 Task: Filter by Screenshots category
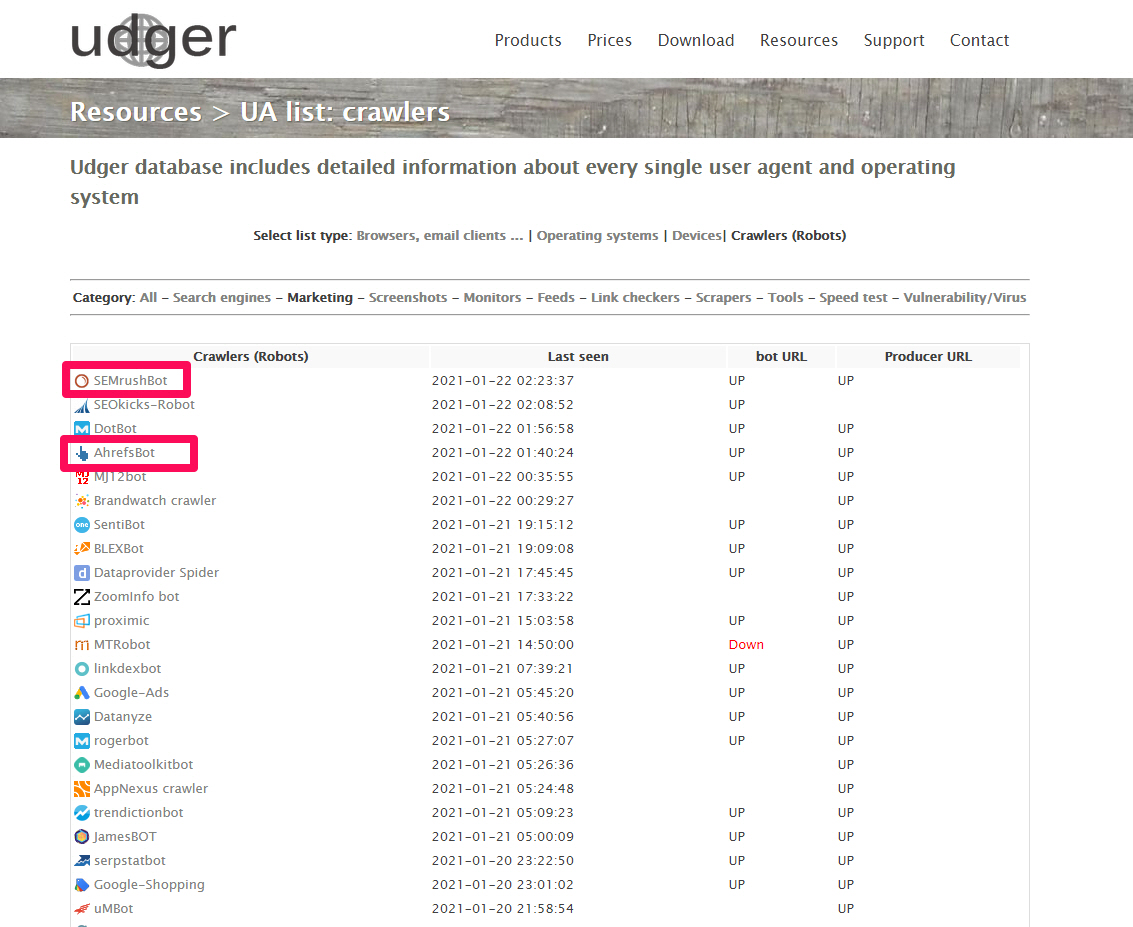click(407, 298)
